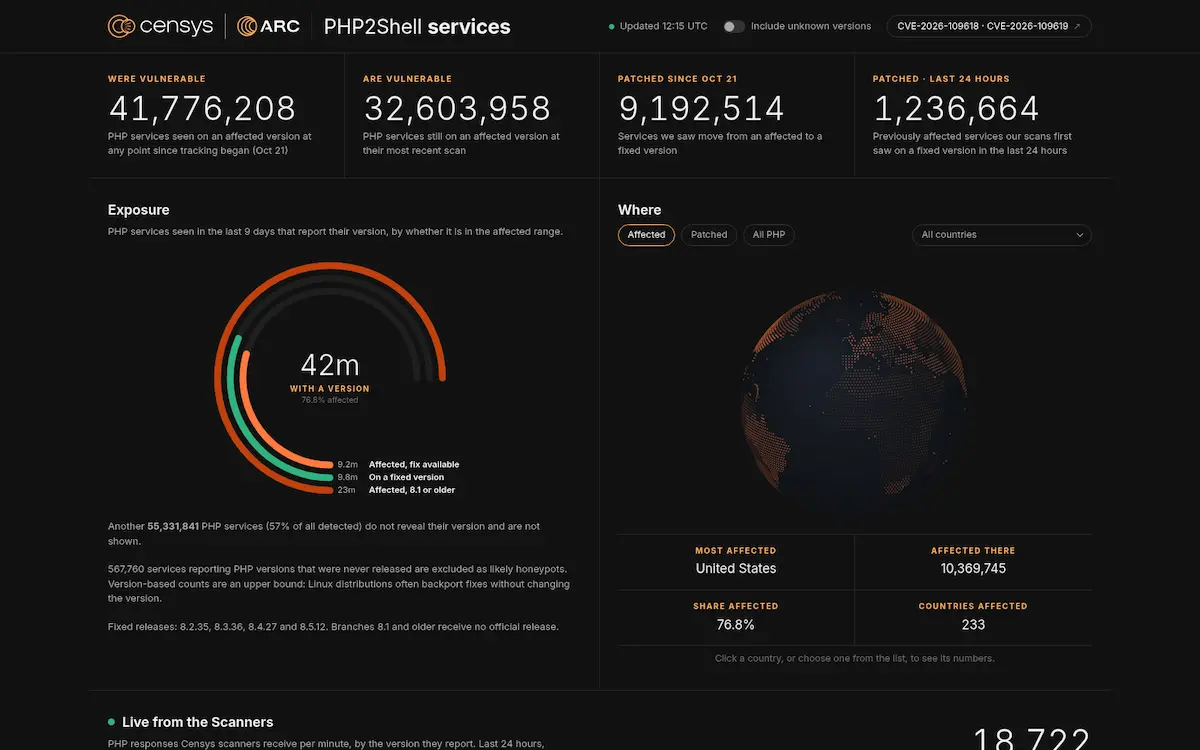Select the 41,776,208 were-vulnerable count
The image size is (1200, 750).
(202, 108)
